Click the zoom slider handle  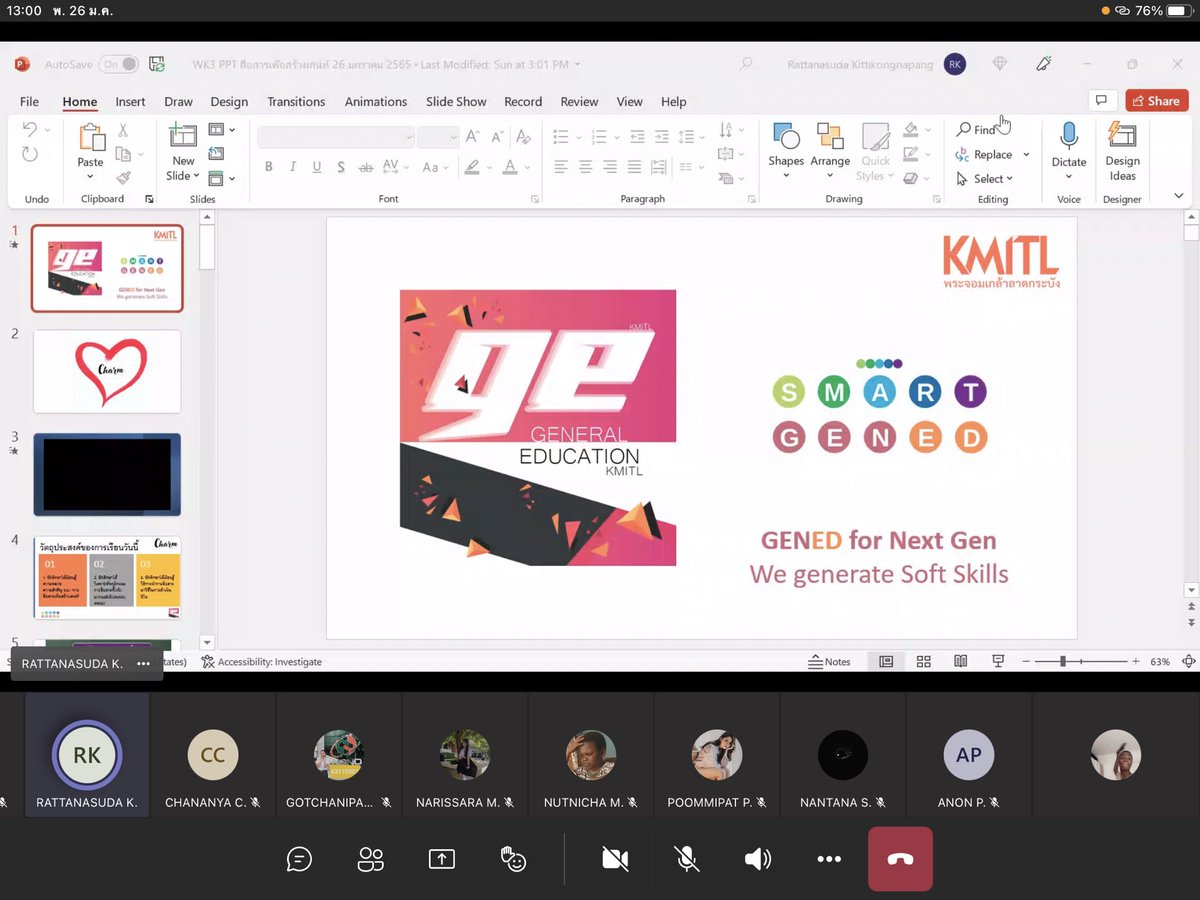point(1063,662)
